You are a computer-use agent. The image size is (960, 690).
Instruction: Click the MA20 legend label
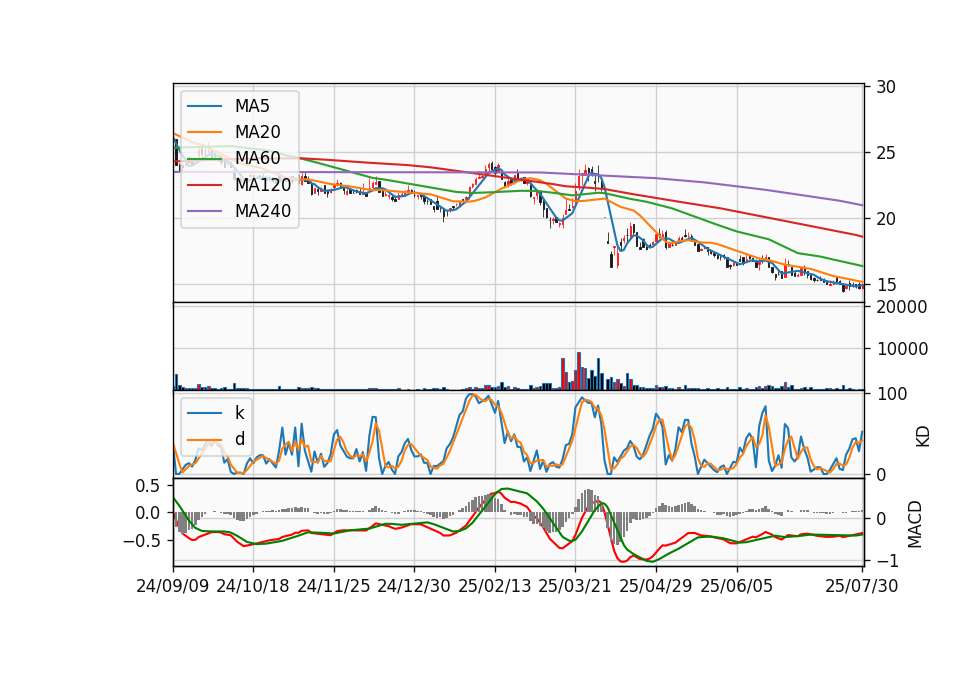(x=257, y=132)
